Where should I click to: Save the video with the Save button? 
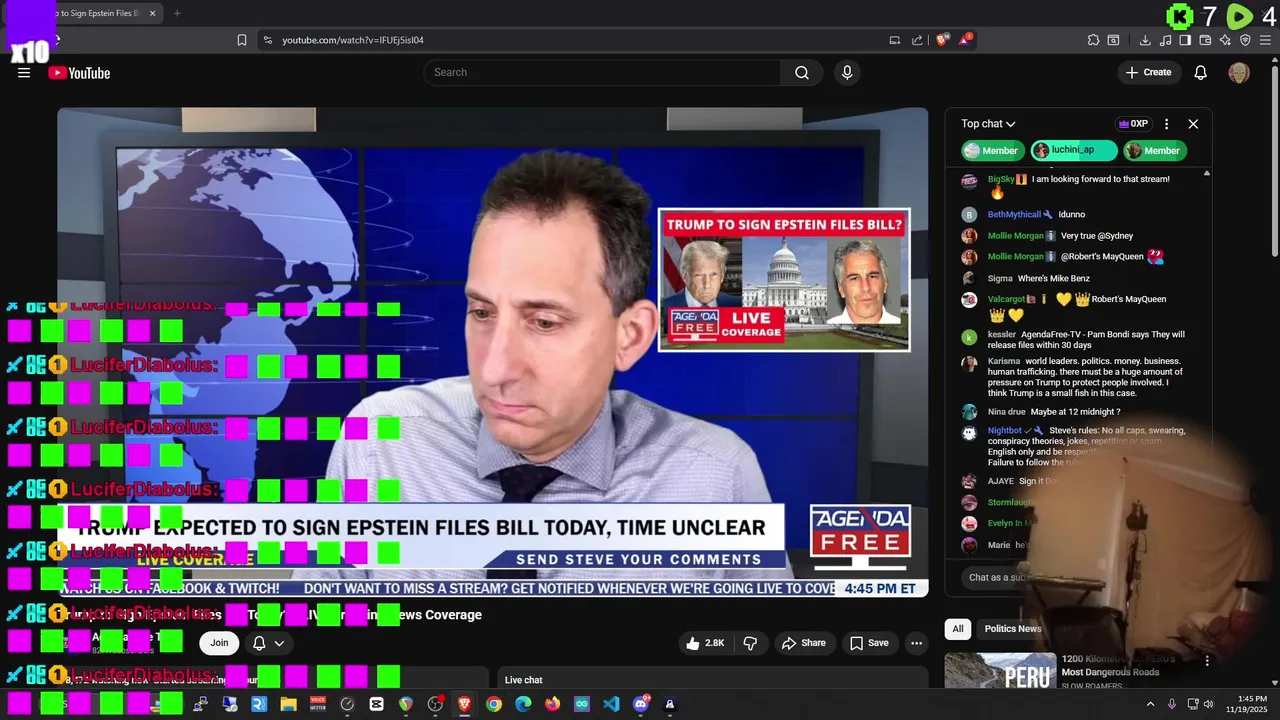tap(869, 643)
